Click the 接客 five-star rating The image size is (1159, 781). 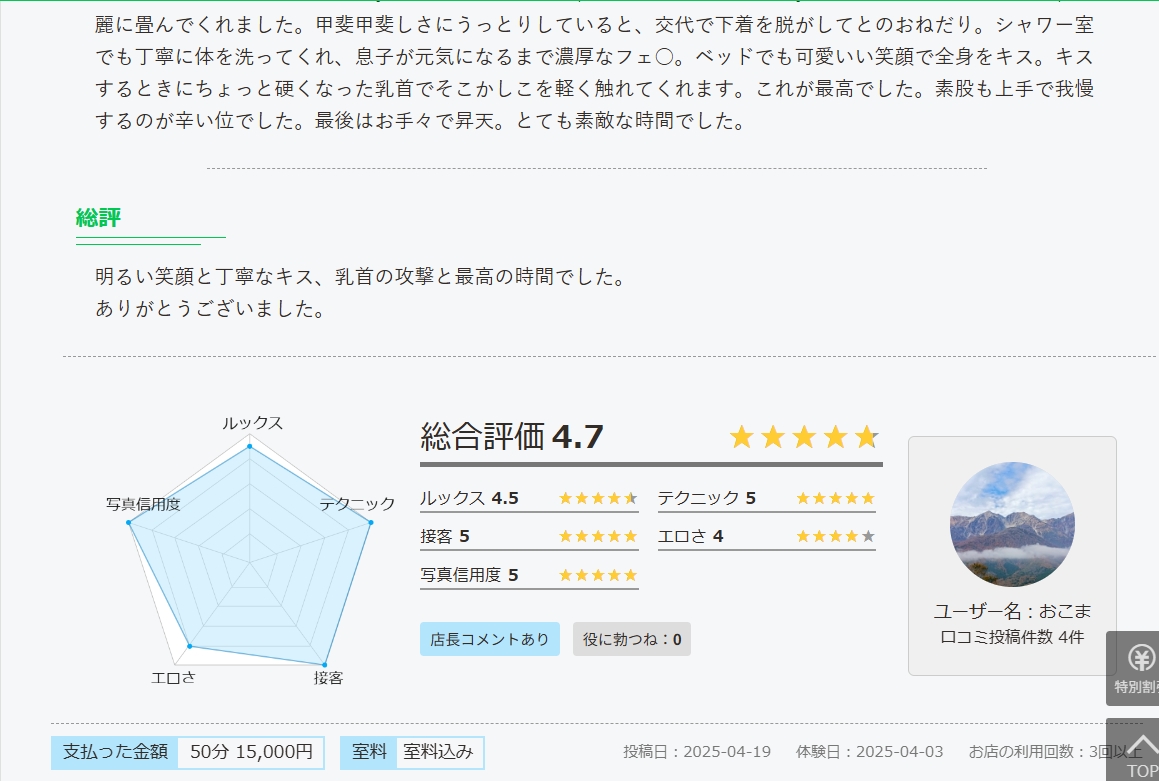tap(597, 536)
